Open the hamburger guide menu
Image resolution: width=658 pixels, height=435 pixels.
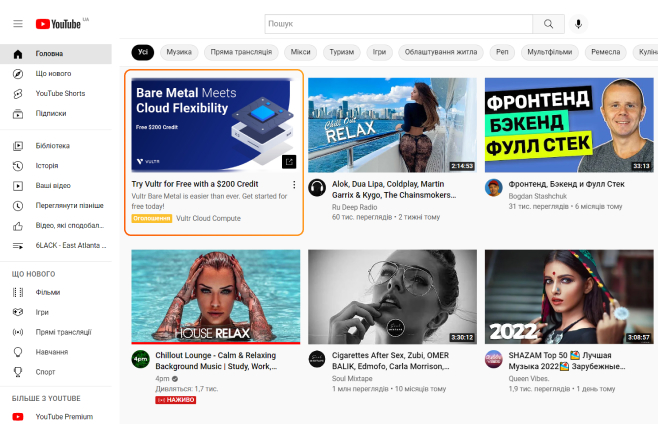[x=18, y=24]
